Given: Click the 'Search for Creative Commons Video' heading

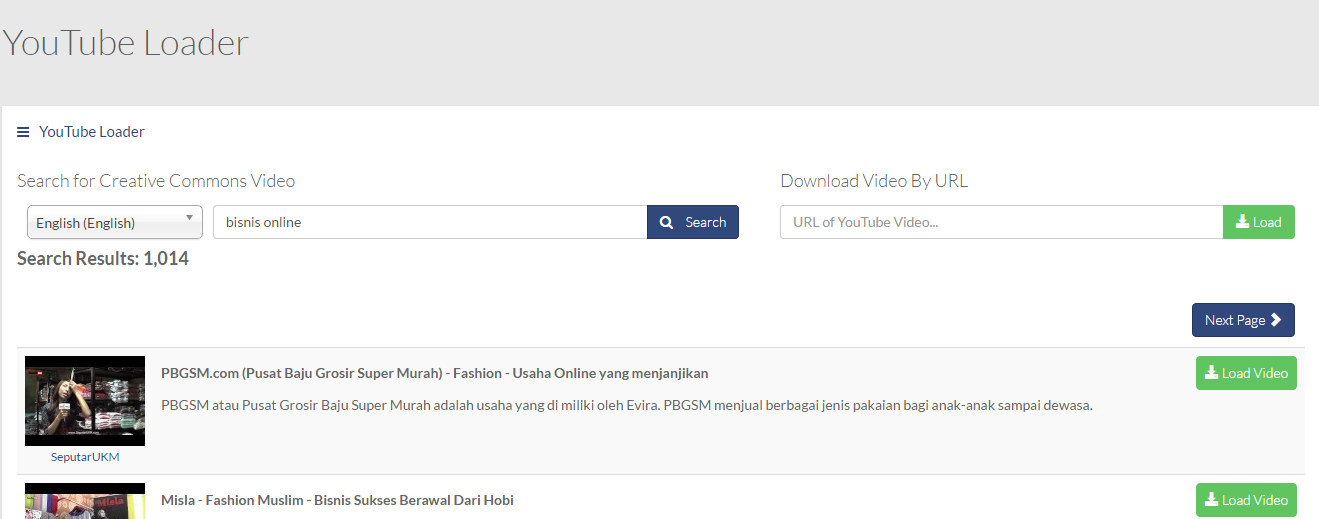Looking at the screenshot, I should tap(156, 181).
